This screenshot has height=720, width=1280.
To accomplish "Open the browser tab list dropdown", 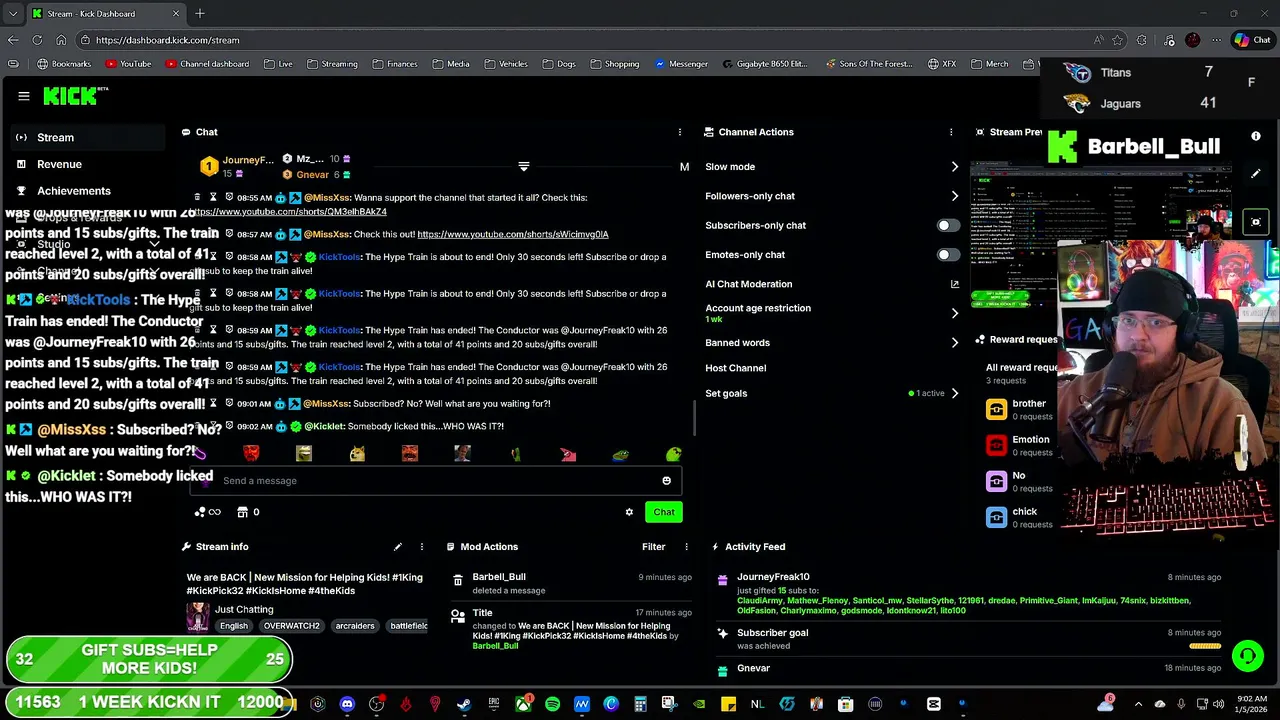I will coord(12,13).
